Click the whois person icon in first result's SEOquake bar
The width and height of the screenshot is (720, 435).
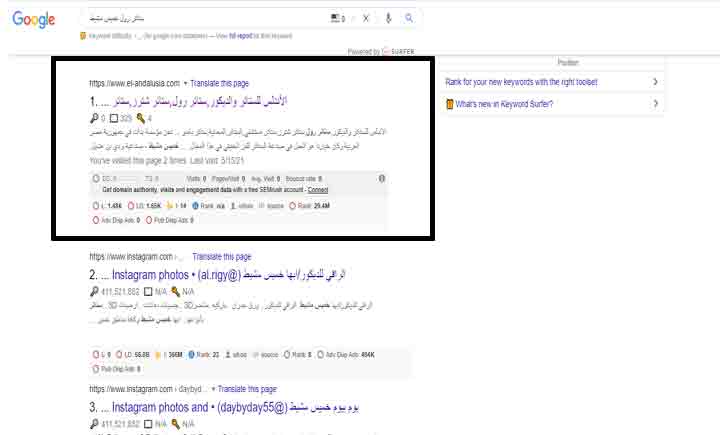click(233, 205)
